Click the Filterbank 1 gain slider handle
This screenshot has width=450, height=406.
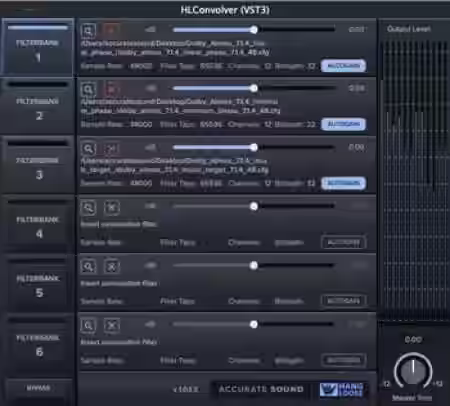(x=254, y=30)
